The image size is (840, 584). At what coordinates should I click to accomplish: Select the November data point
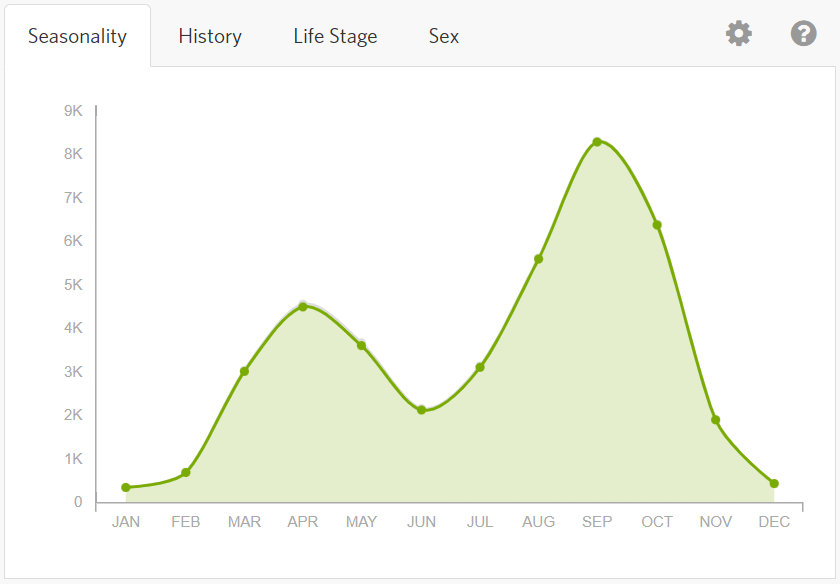pos(715,420)
